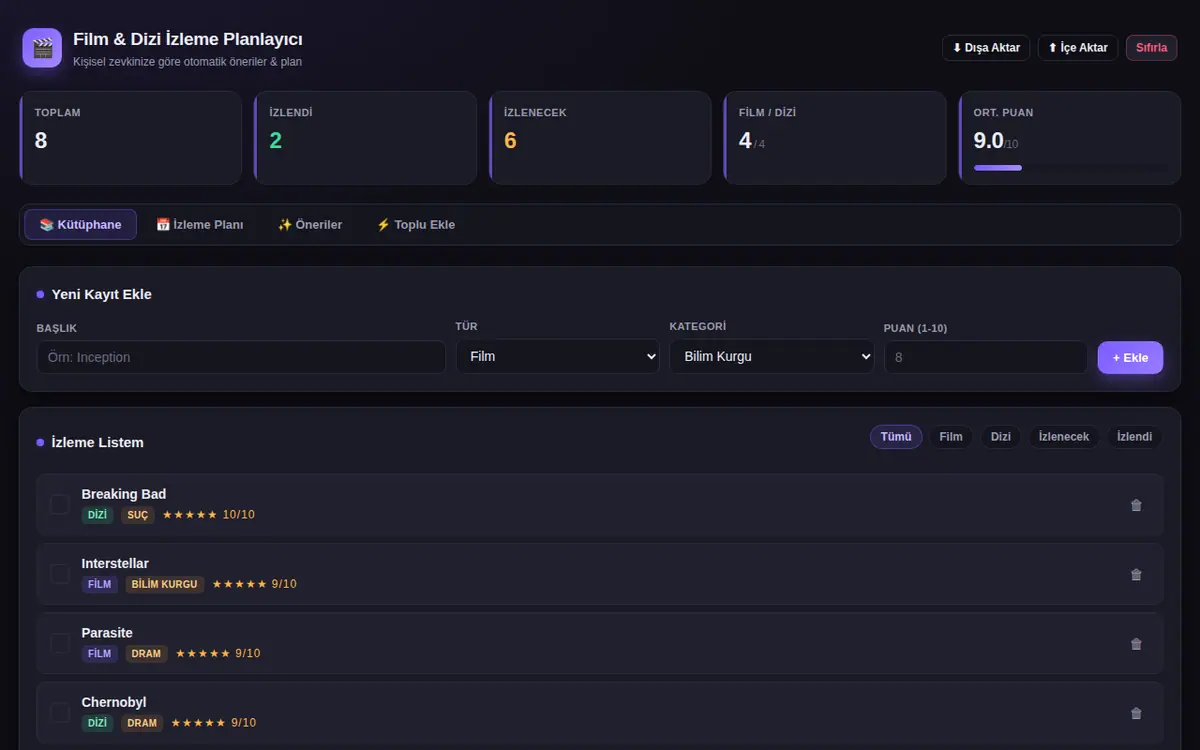1200x750 pixels.
Task: Toggle the Chernobyl watched checkbox
Action: coord(60,713)
